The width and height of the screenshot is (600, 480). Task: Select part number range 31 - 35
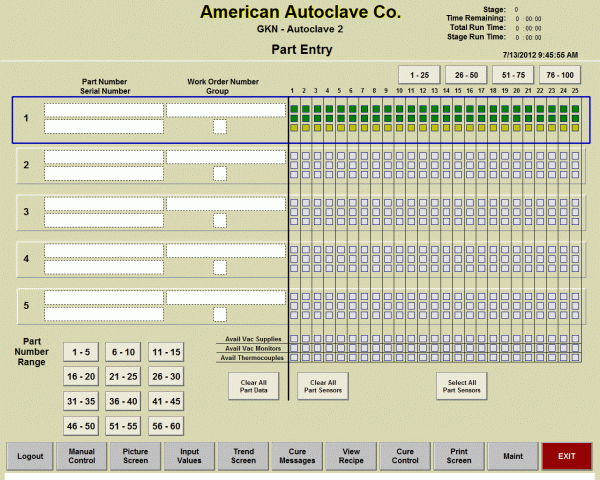(x=82, y=401)
